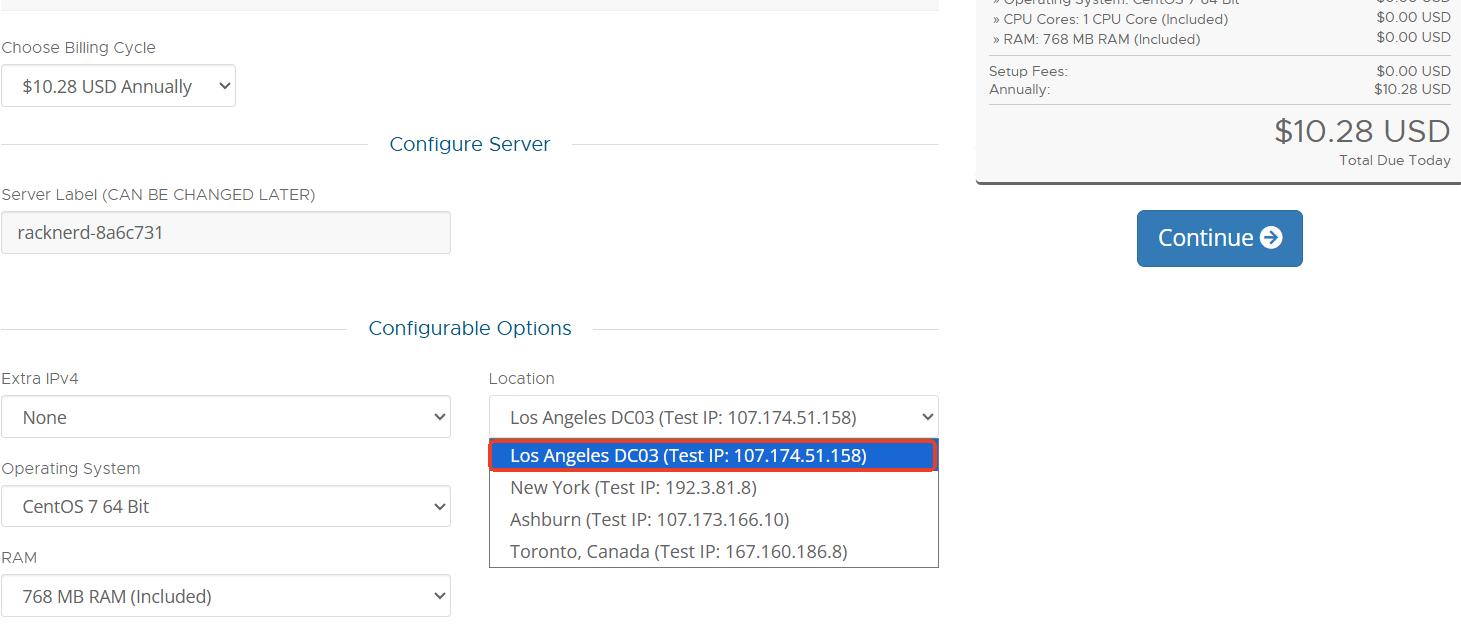Open the Operating System dropdown
Viewport: 1461px width, 624px height.
[225, 506]
